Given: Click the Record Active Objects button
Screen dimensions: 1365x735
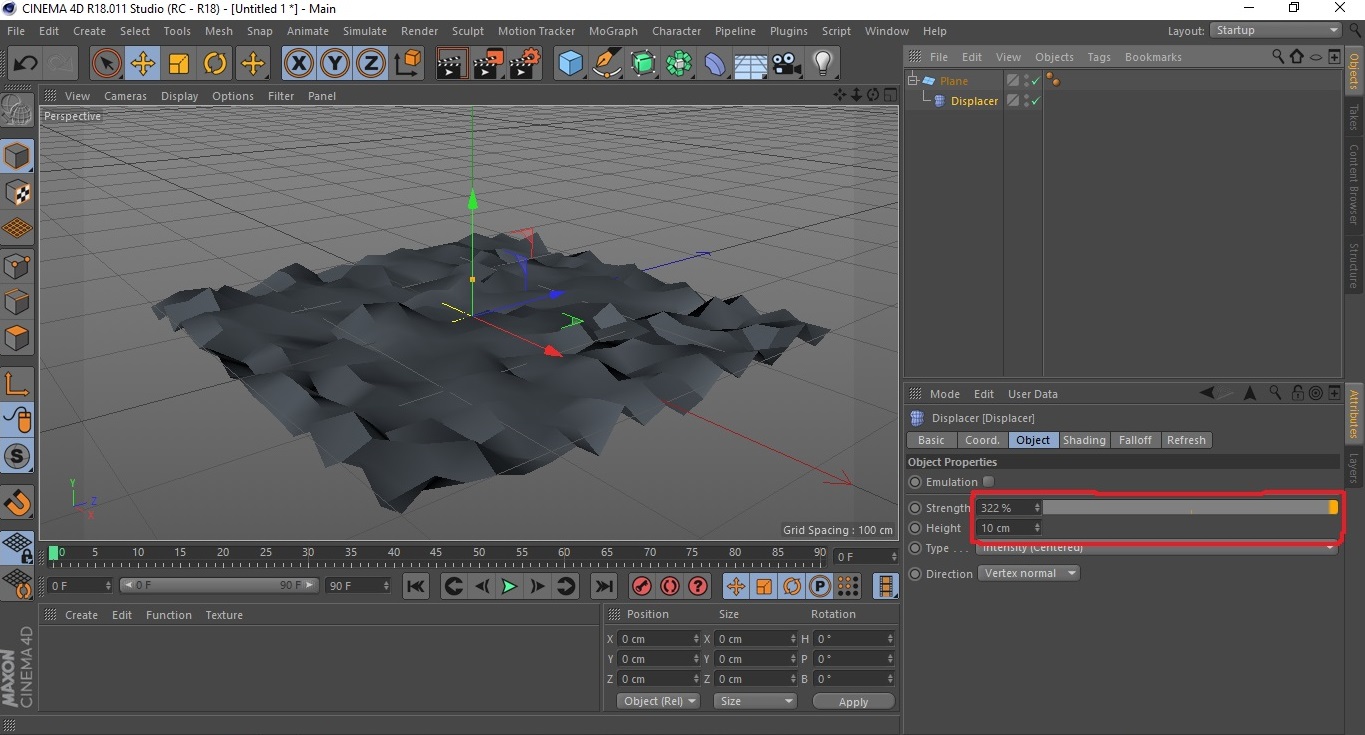Looking at the screenshot, I should point(643,586).
